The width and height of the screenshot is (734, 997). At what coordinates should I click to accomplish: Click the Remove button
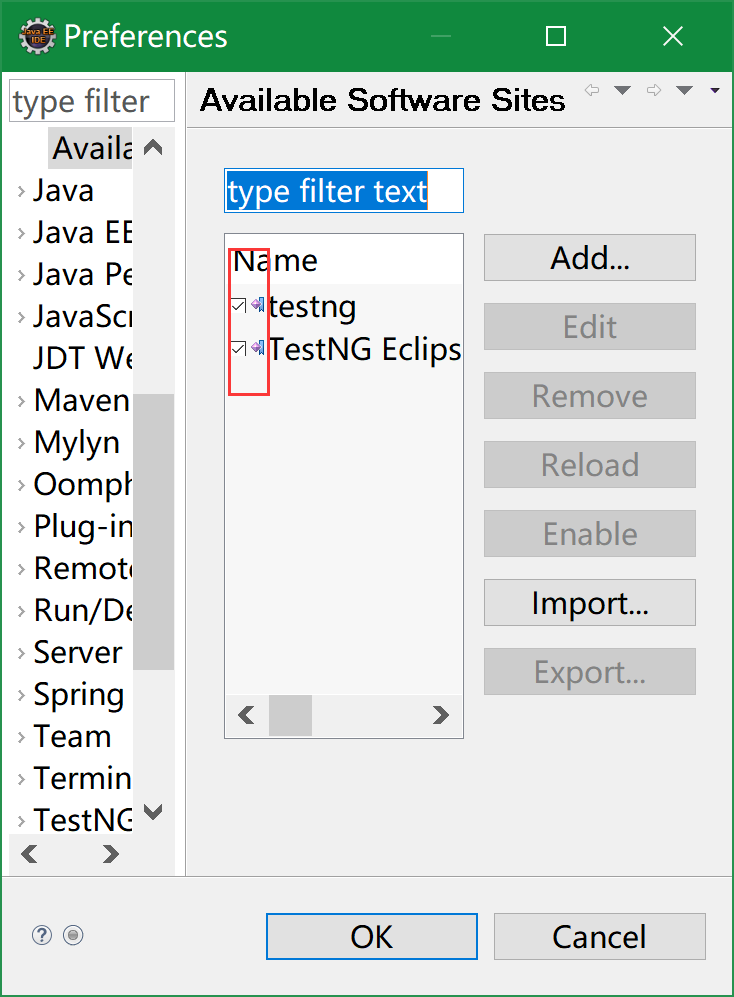tap(590, 395)
